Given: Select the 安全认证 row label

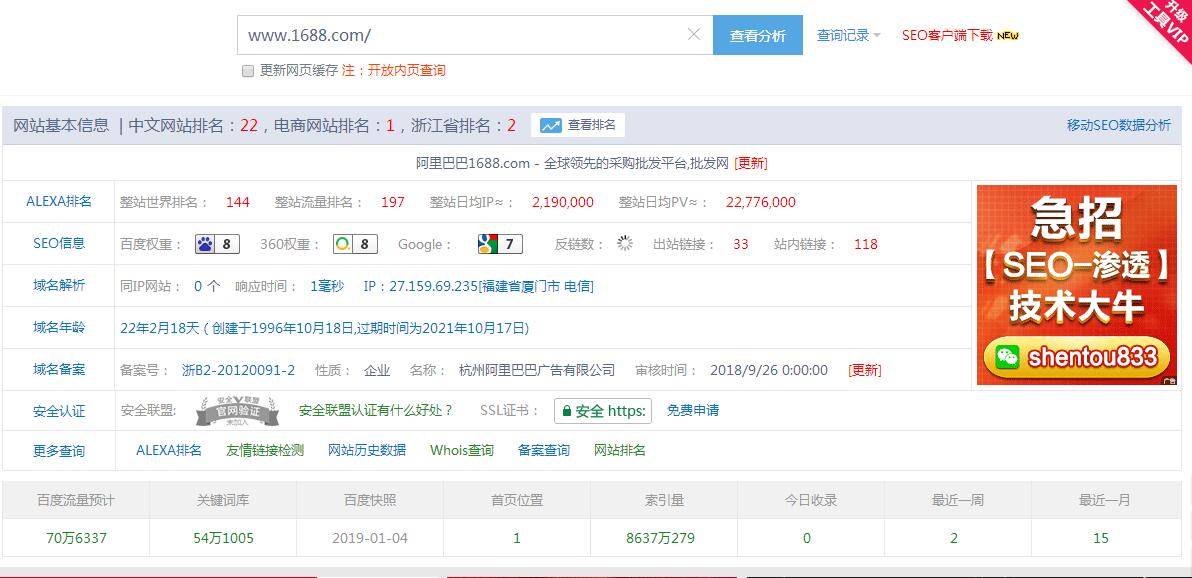Looking at the screenshot, I should (x=59, y=411).
